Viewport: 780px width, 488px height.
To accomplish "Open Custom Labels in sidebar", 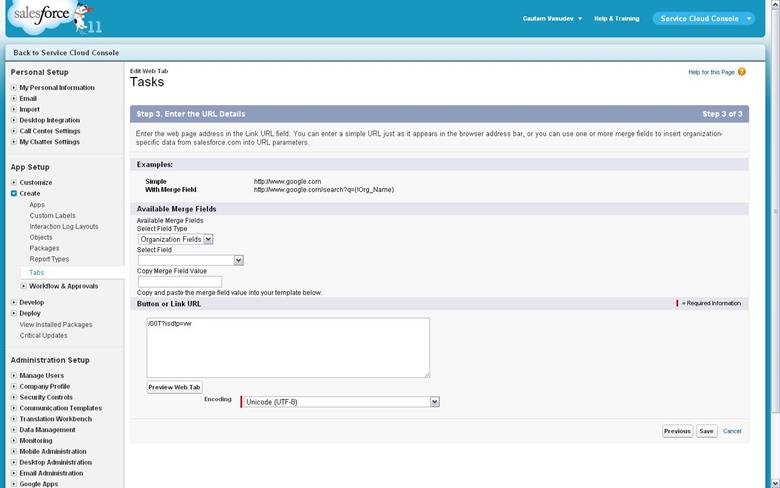I will tap(52, 216).
